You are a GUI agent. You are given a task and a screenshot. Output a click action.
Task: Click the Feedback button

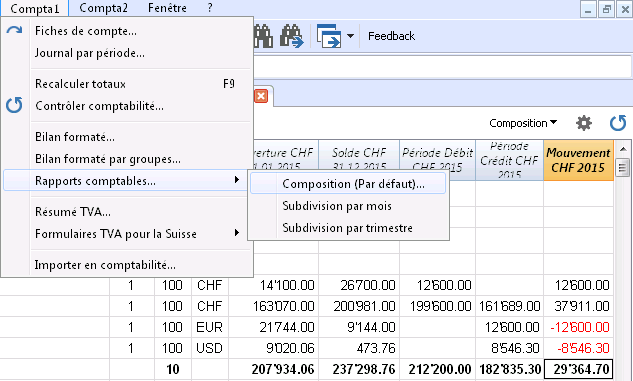coord(391,36)
